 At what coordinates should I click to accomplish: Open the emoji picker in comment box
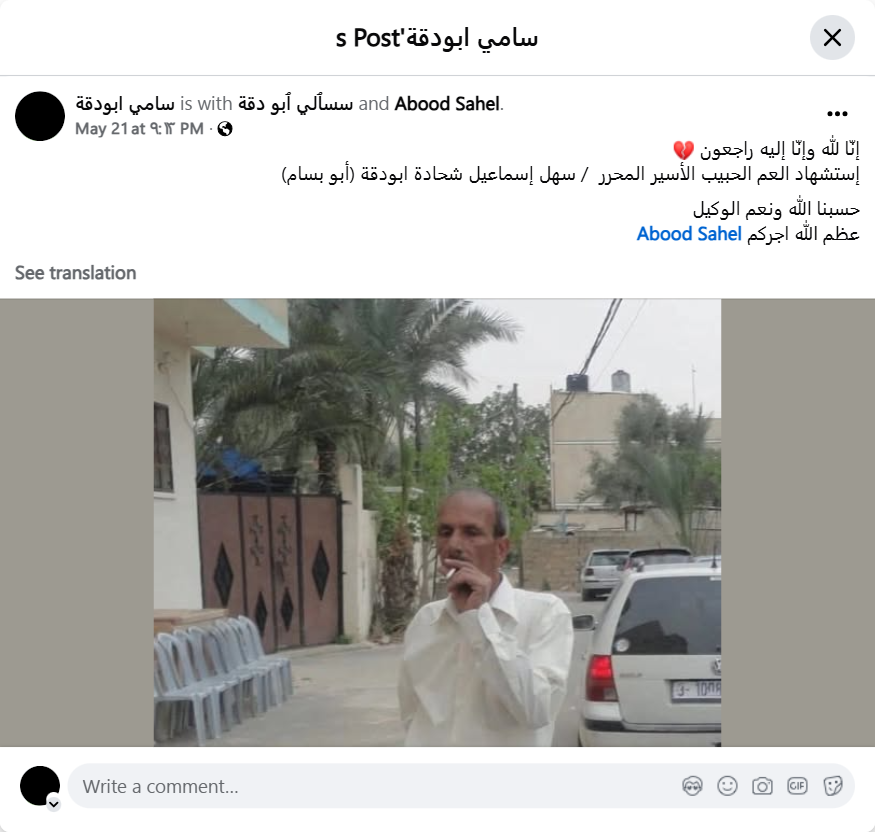tap(727, 786)
